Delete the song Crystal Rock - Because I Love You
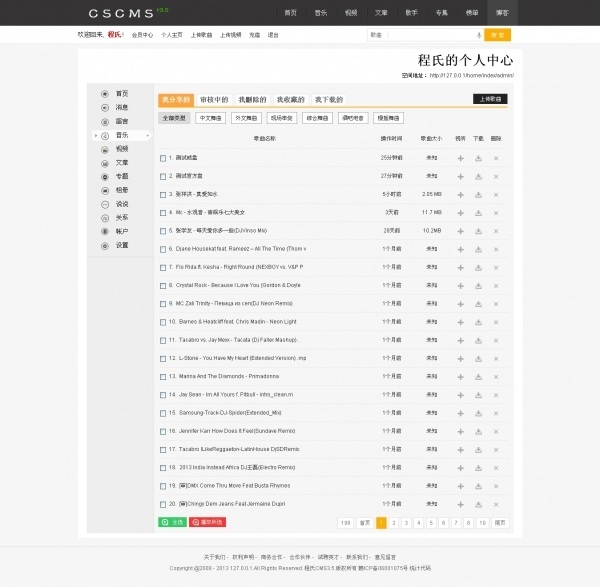 pyautogui.click(x=496, y=285)
